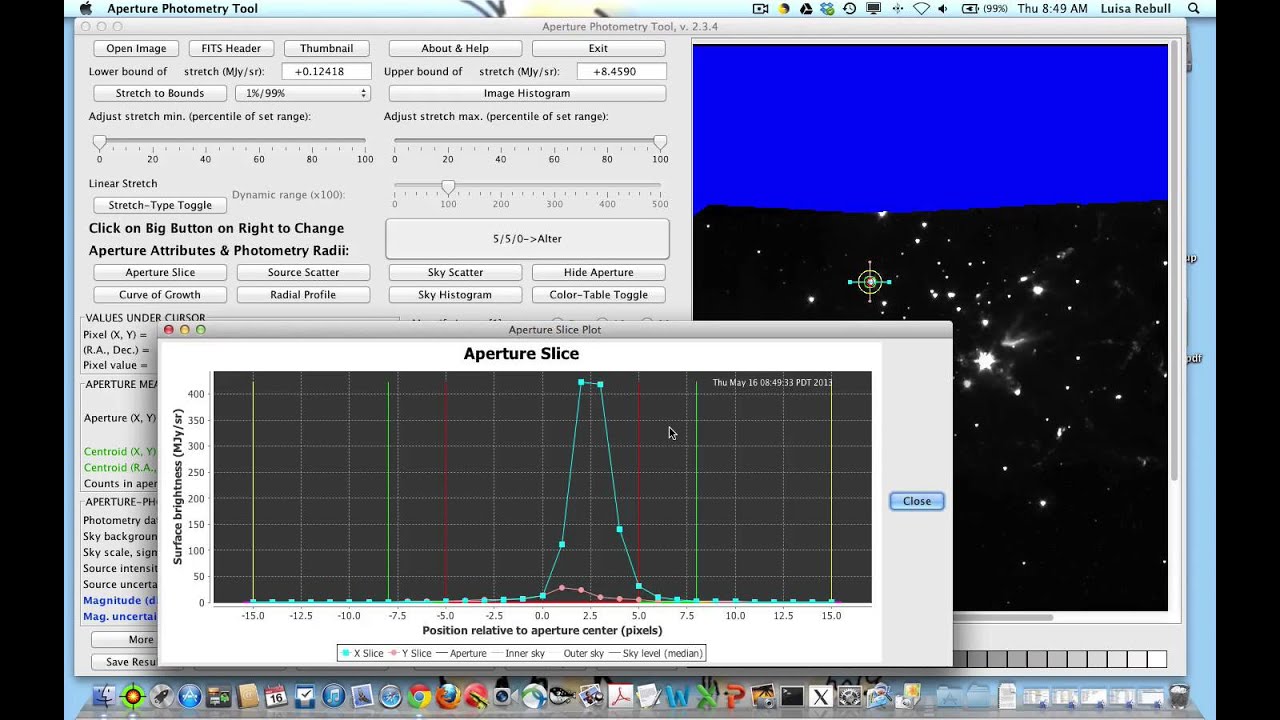Viewport: 1280px width, 720px height.
Task: Open Trash at the Dock's end
Action: pos(1179,696)
